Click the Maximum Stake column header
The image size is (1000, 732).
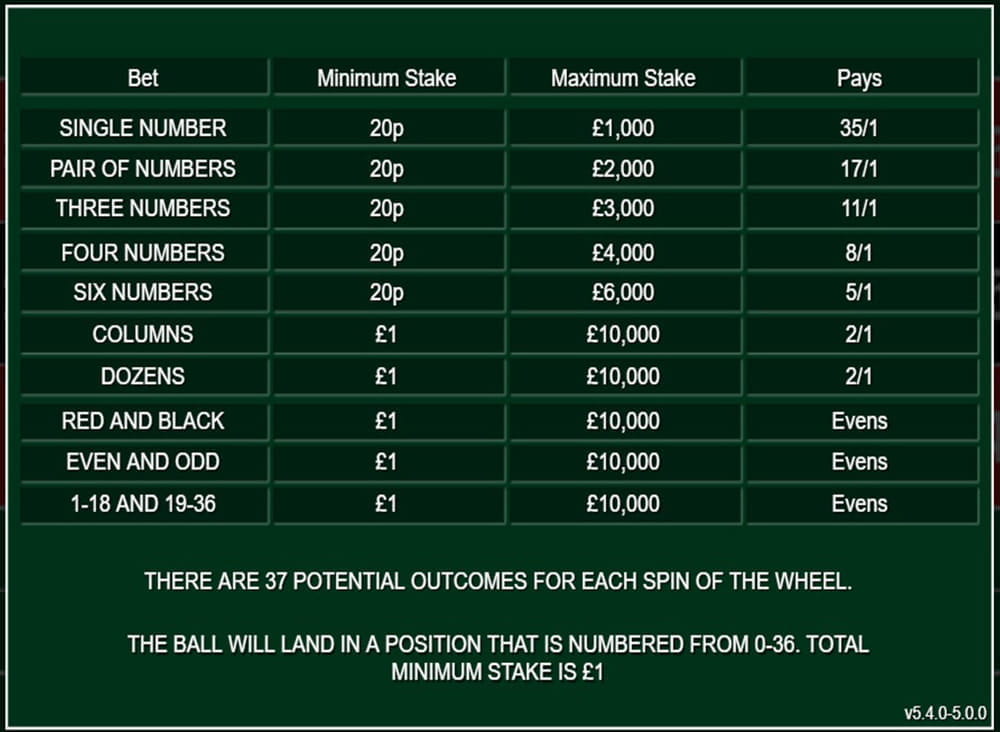tap(623, 78)
